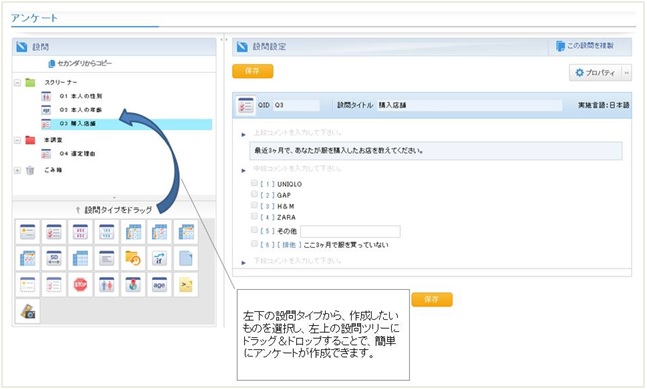Click the [ 排他 ] label on option 6
The height and width of the screenshot is (389, 647).
tap(289, 245)
